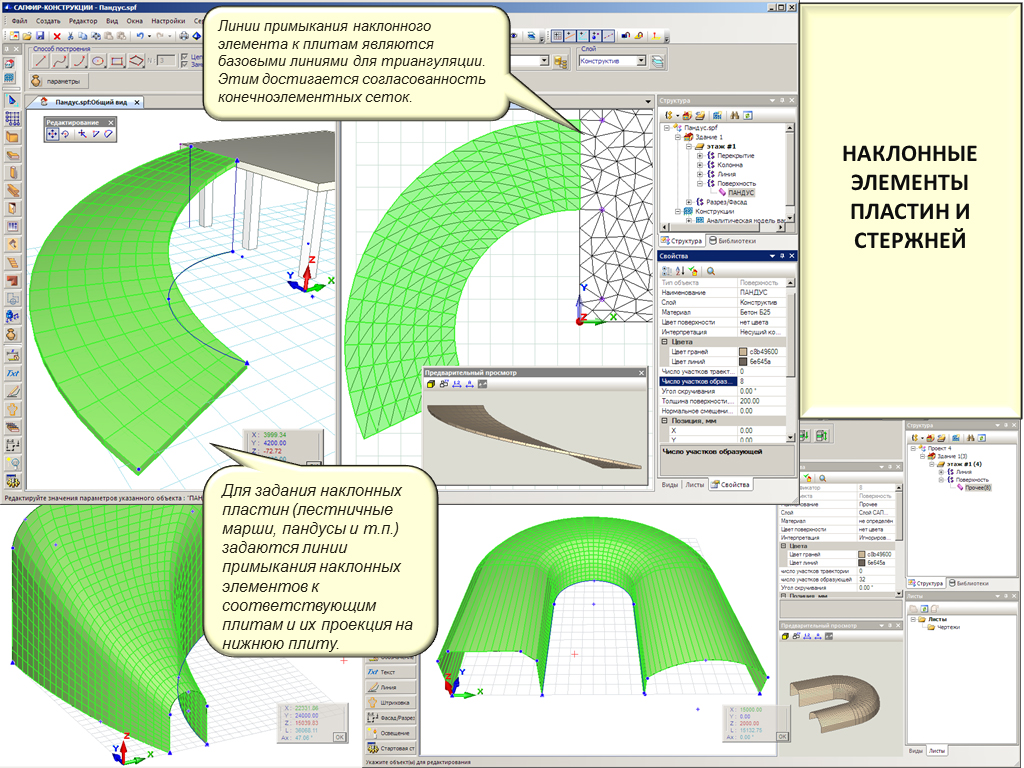Pick the rectangle construction method

click(117, 61)
